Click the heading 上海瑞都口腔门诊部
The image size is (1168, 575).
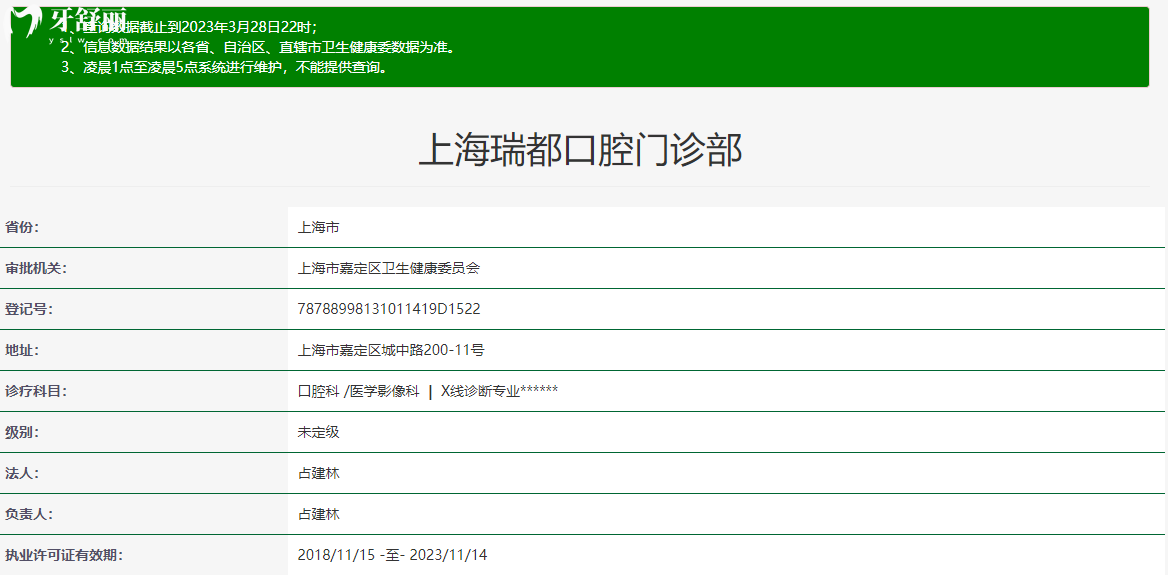point(580,151)
